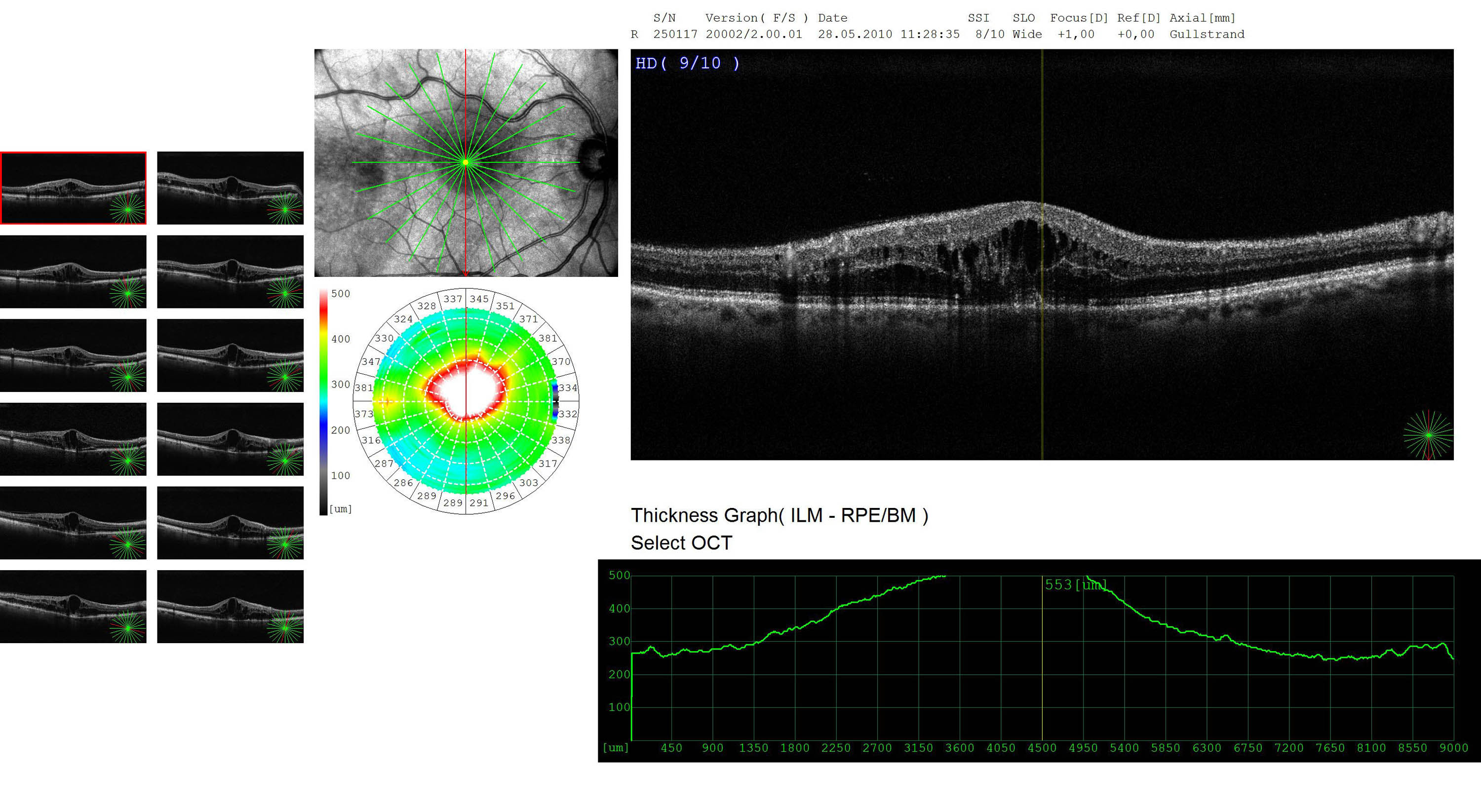Click the sector value 332 on the thickness map
The width and height of the screenshot is (1481, 812).
(568, 414)
